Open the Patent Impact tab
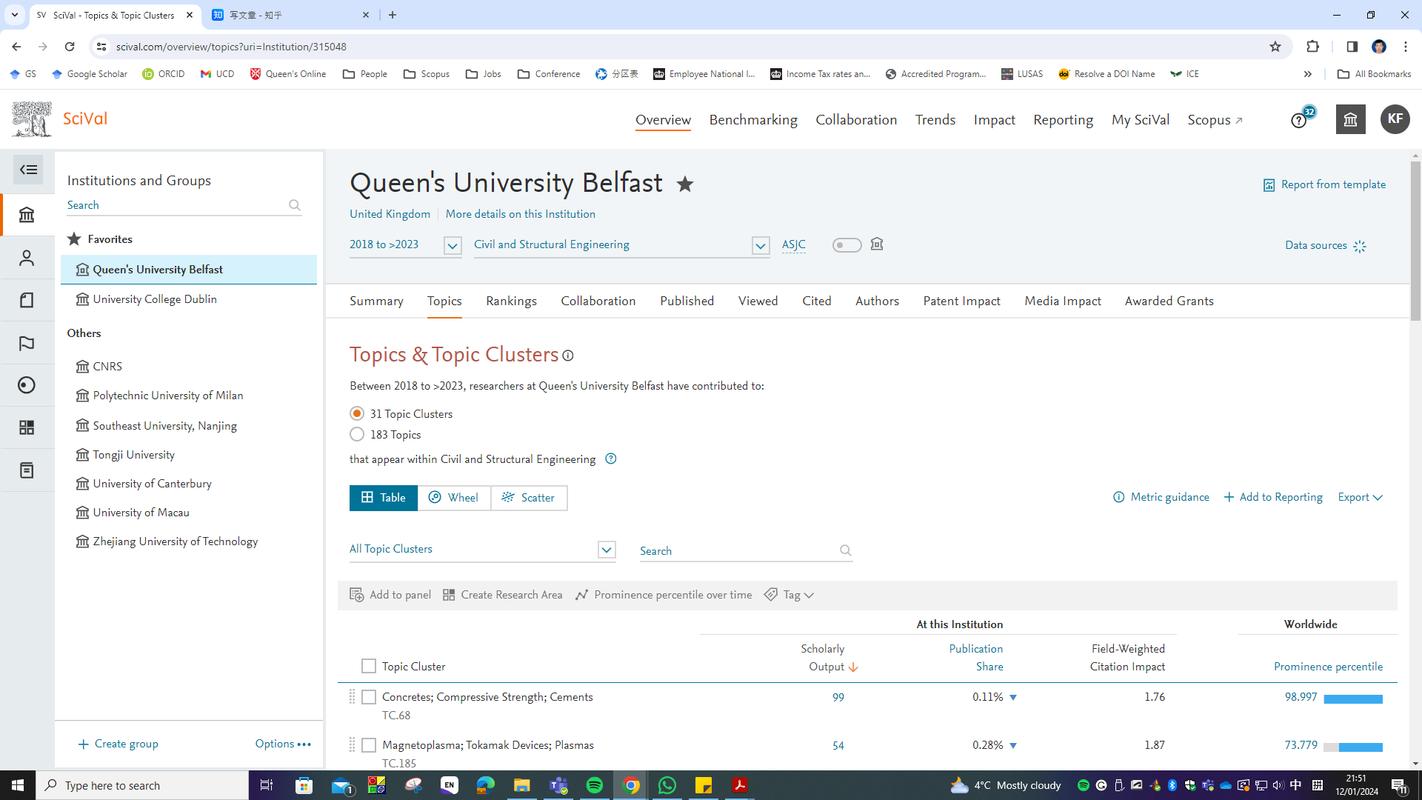Viewport: 1422px width, 800px height. pos(962,301)
